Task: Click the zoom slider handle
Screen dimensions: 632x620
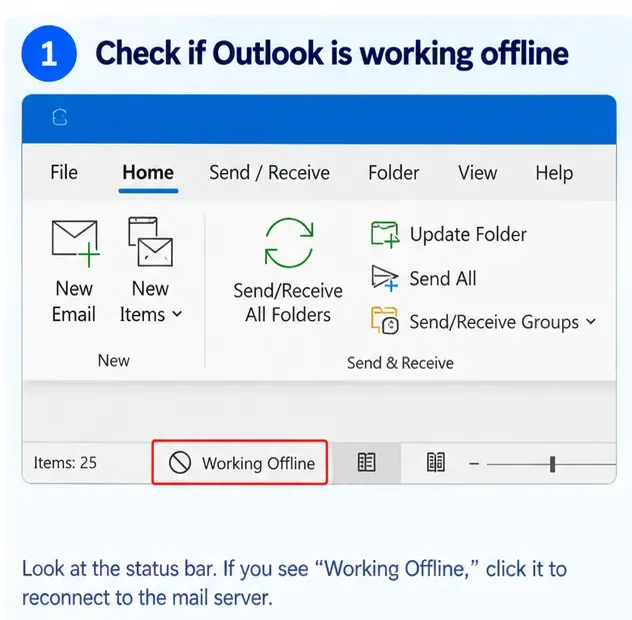Action: [553, 464]
